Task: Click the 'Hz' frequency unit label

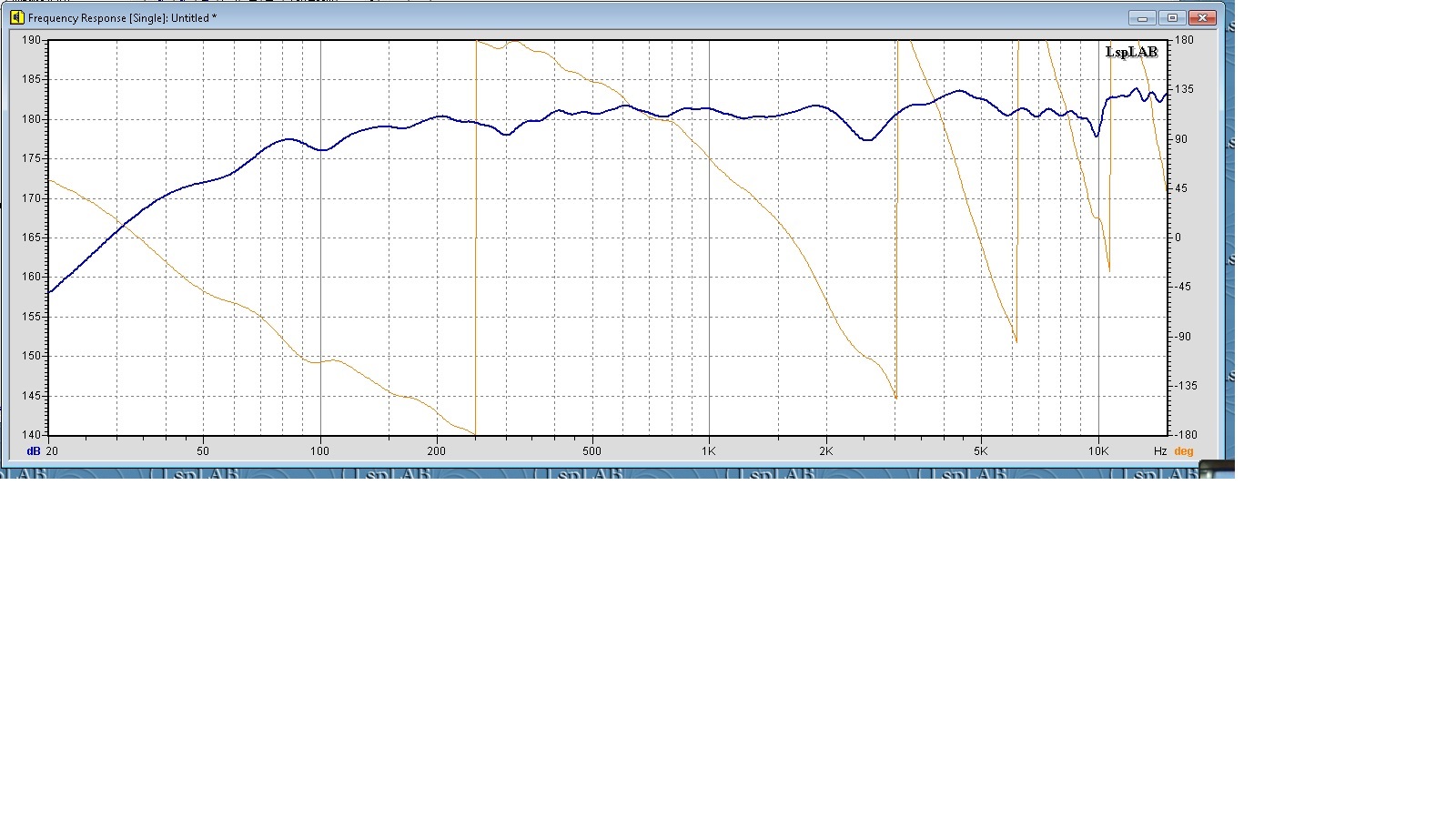Action: 1160,451
